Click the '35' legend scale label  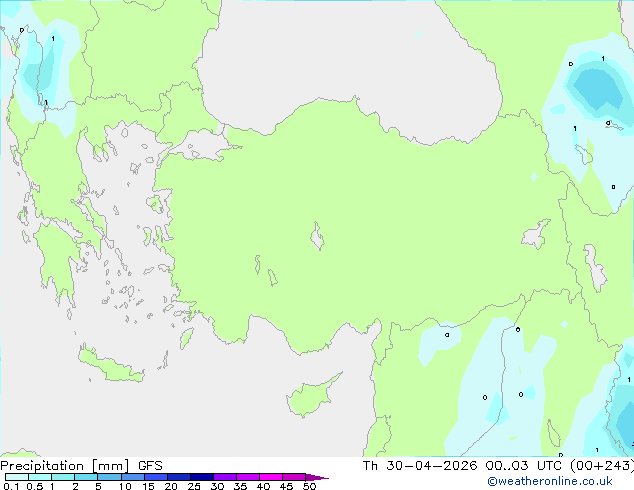tap(240, 486)
